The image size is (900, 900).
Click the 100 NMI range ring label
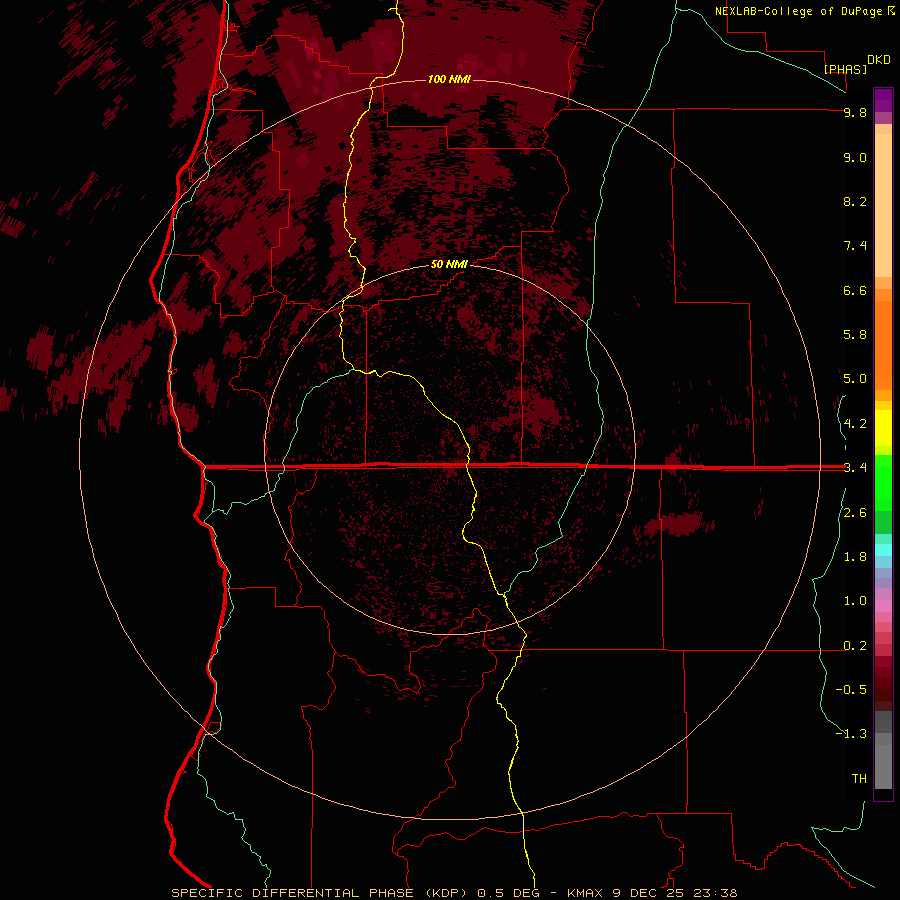click(x=449, y=79)
